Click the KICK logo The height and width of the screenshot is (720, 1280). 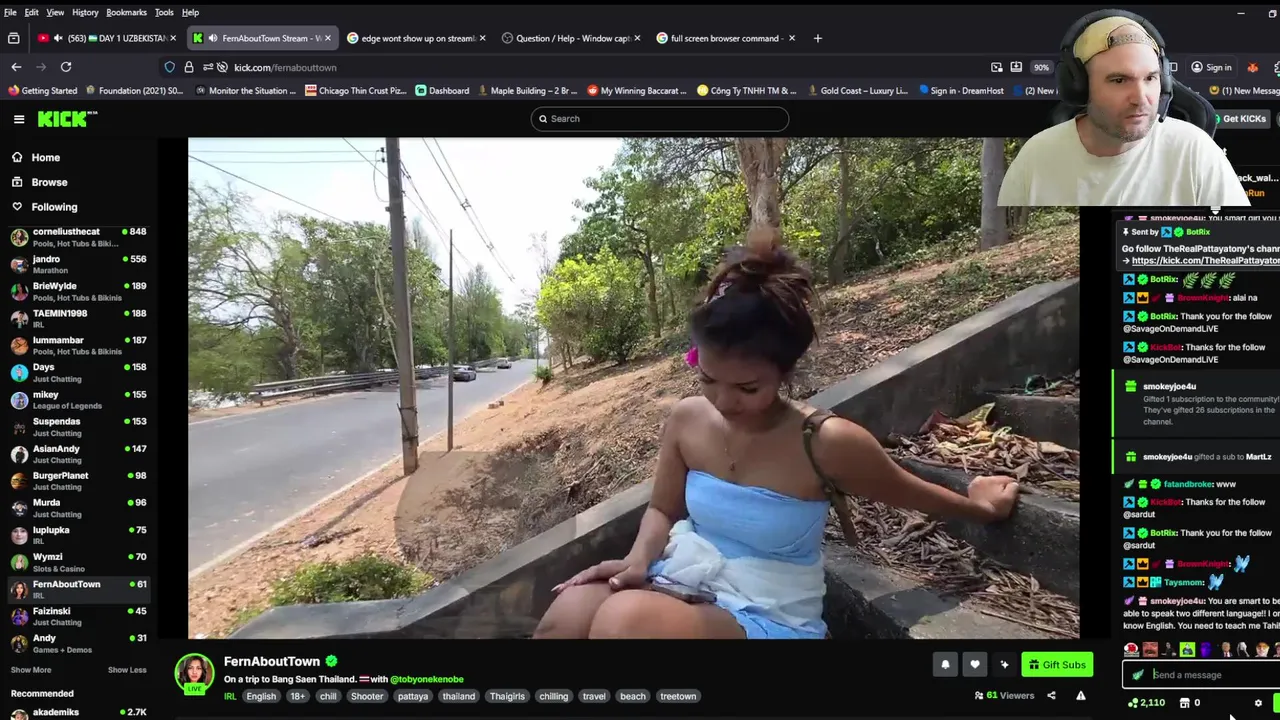67,119
